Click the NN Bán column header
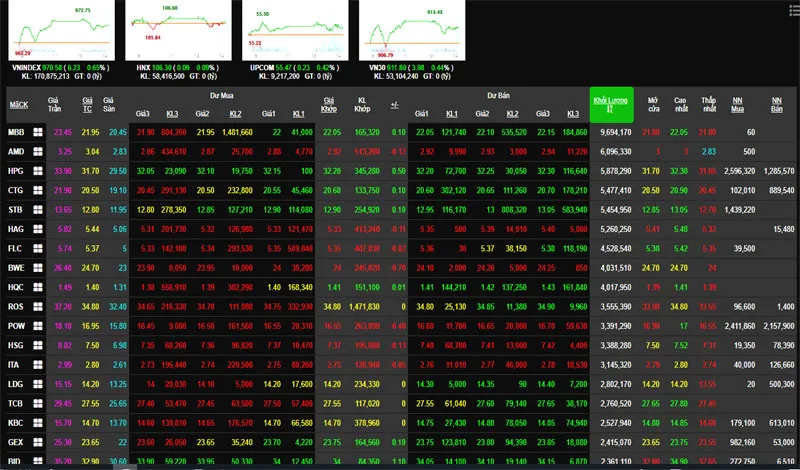800x470 pixels. 777,105
